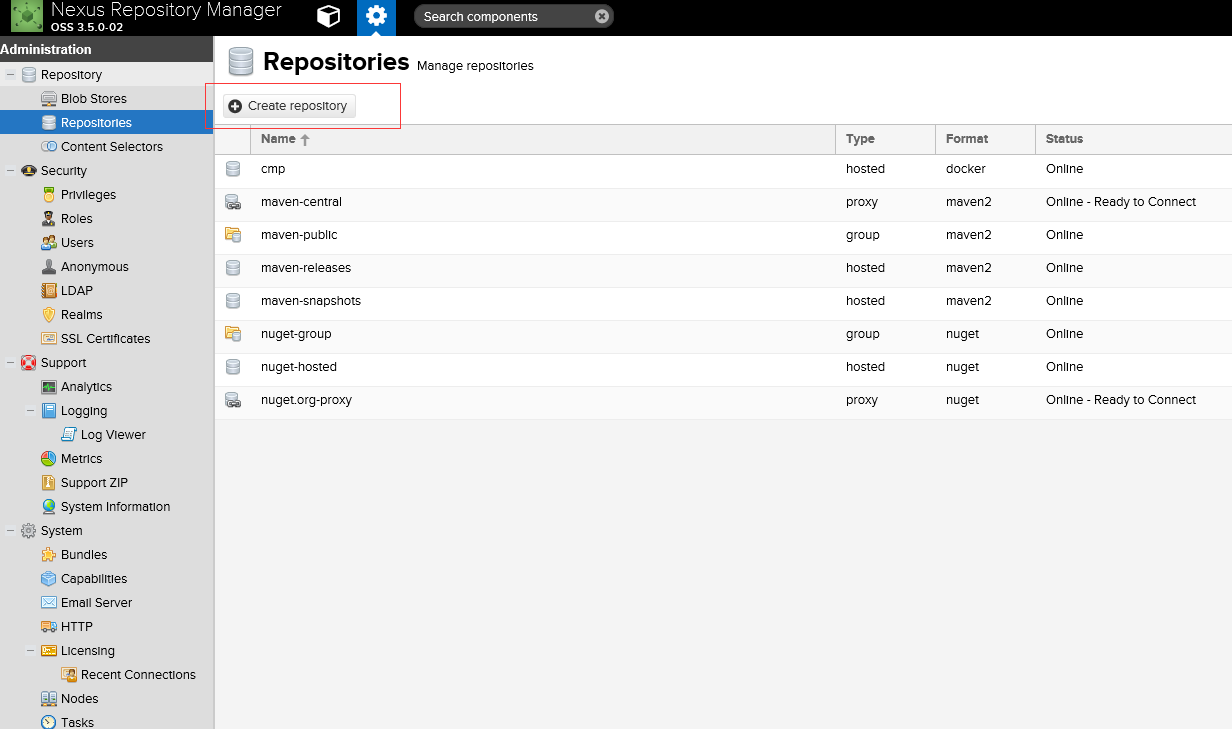The width and height of the screenshot is (1232, 729).
Task: Collapse the Repository tree node
Action: (x=10, y=75)
